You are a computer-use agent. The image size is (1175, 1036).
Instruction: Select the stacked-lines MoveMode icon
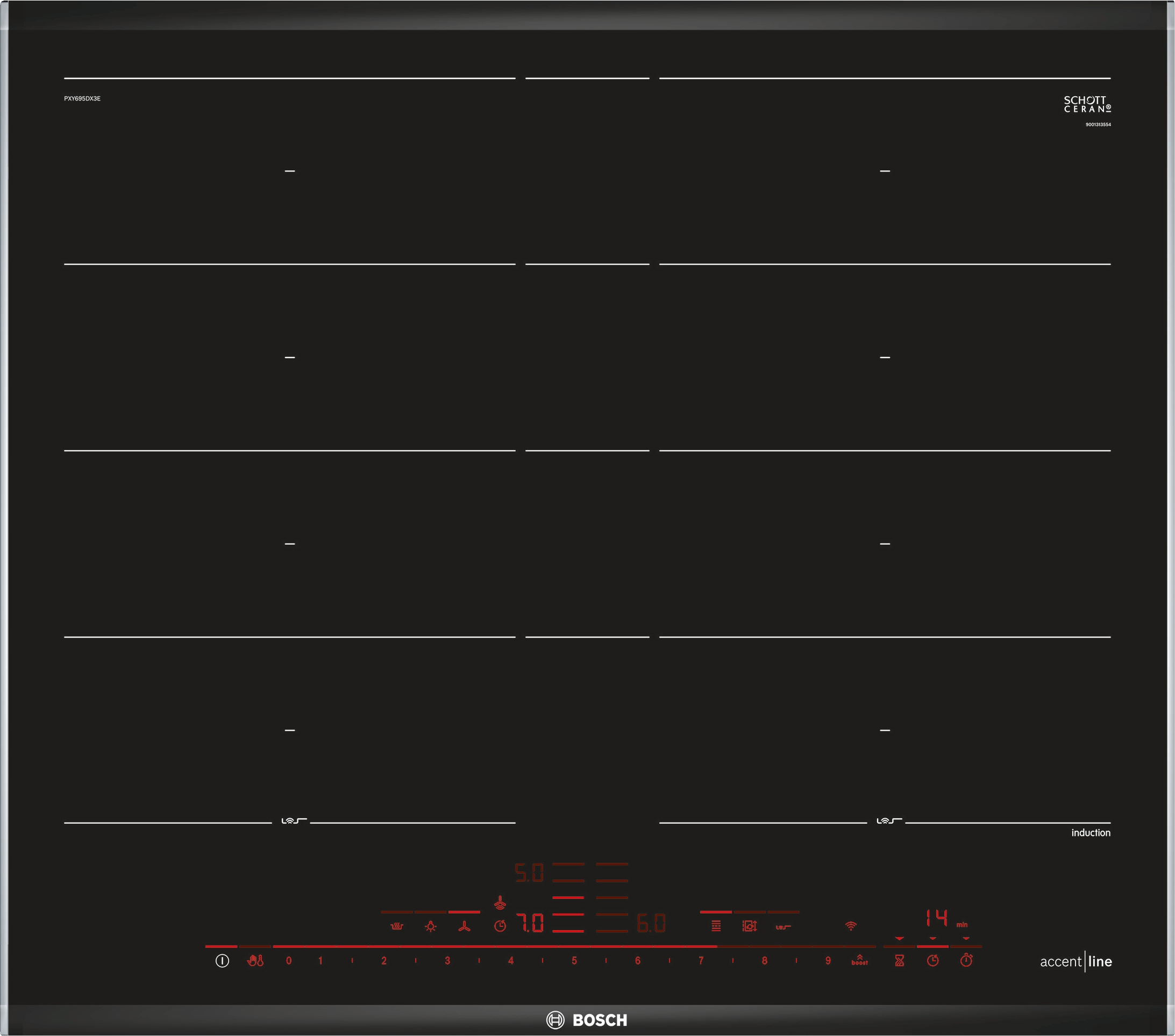tap(716, 926)
